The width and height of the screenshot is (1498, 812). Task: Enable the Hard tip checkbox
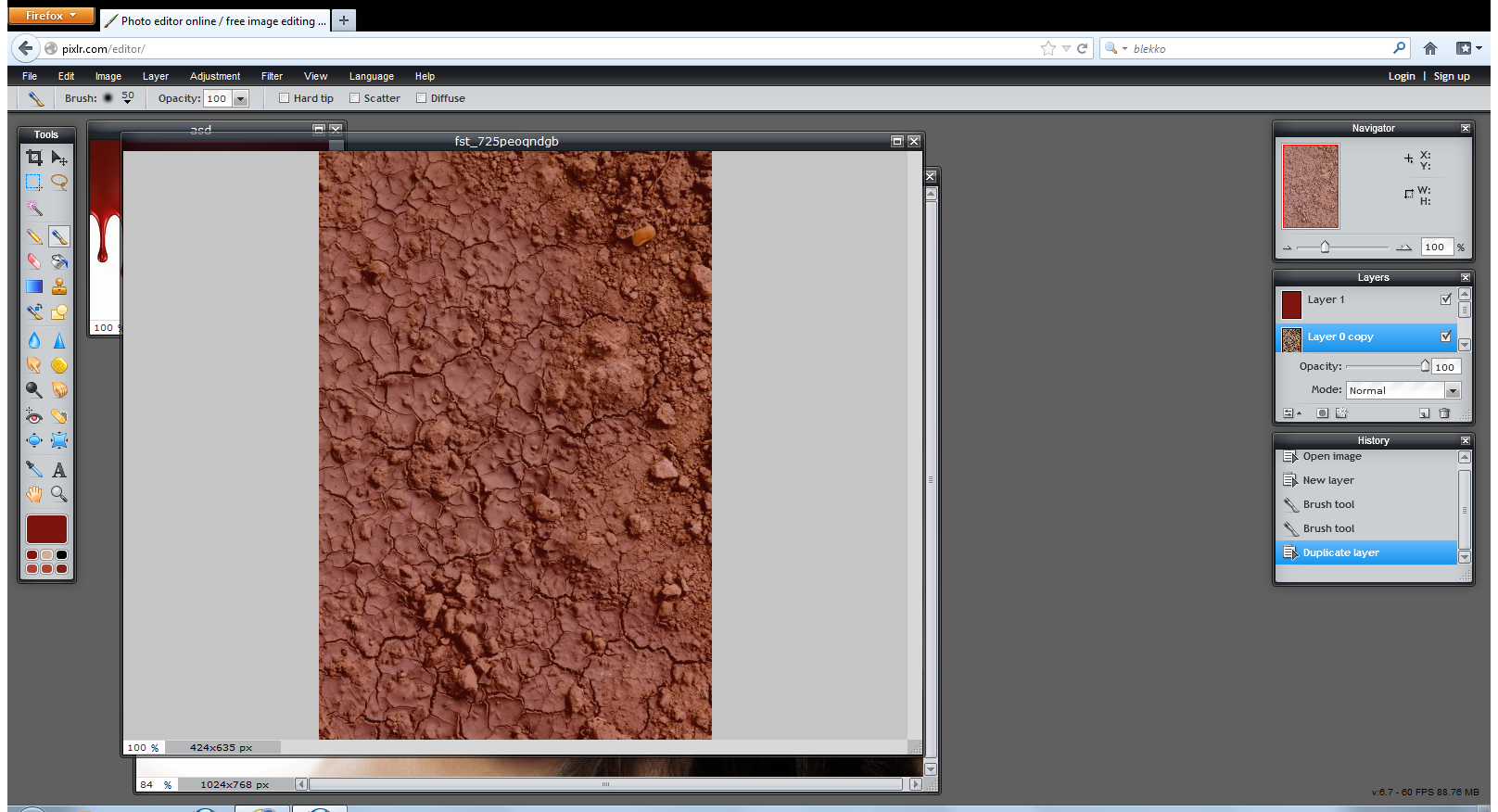pos(285,98)
